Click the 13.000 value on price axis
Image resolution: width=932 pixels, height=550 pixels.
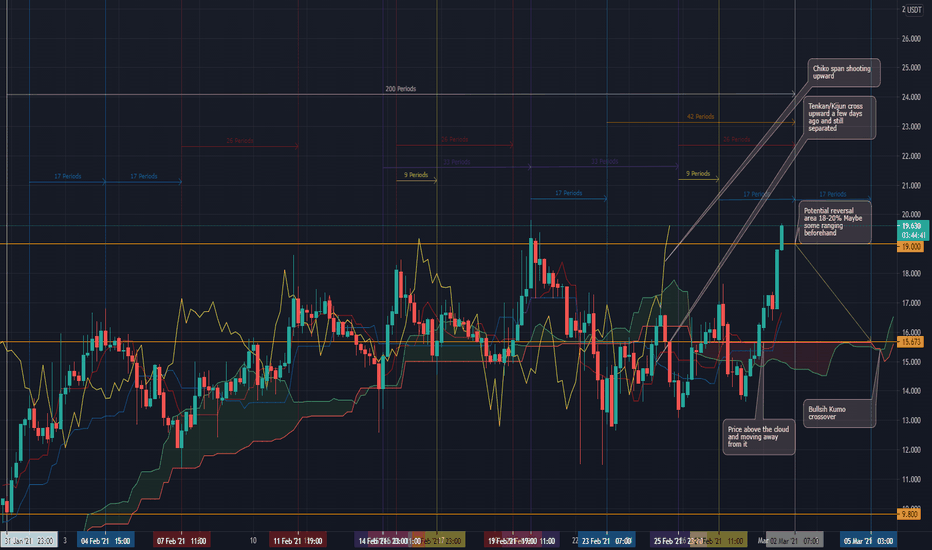click(911, 420)
